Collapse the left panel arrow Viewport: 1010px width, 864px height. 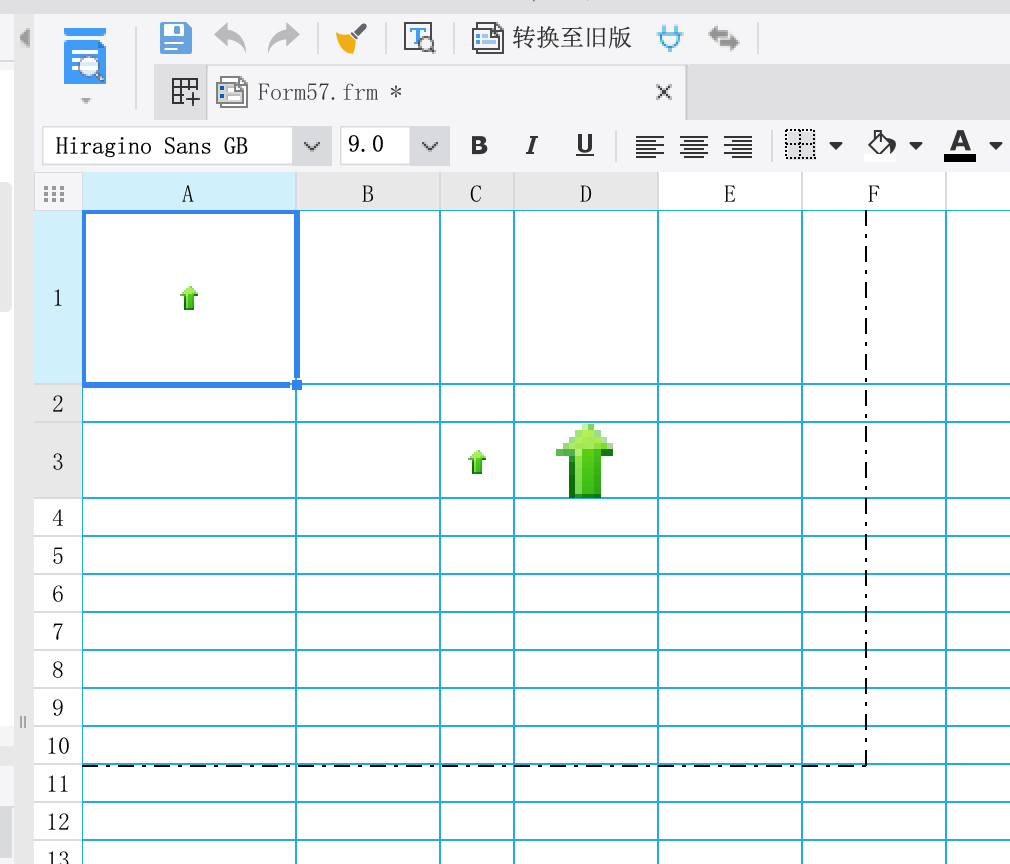pos(24,38)
